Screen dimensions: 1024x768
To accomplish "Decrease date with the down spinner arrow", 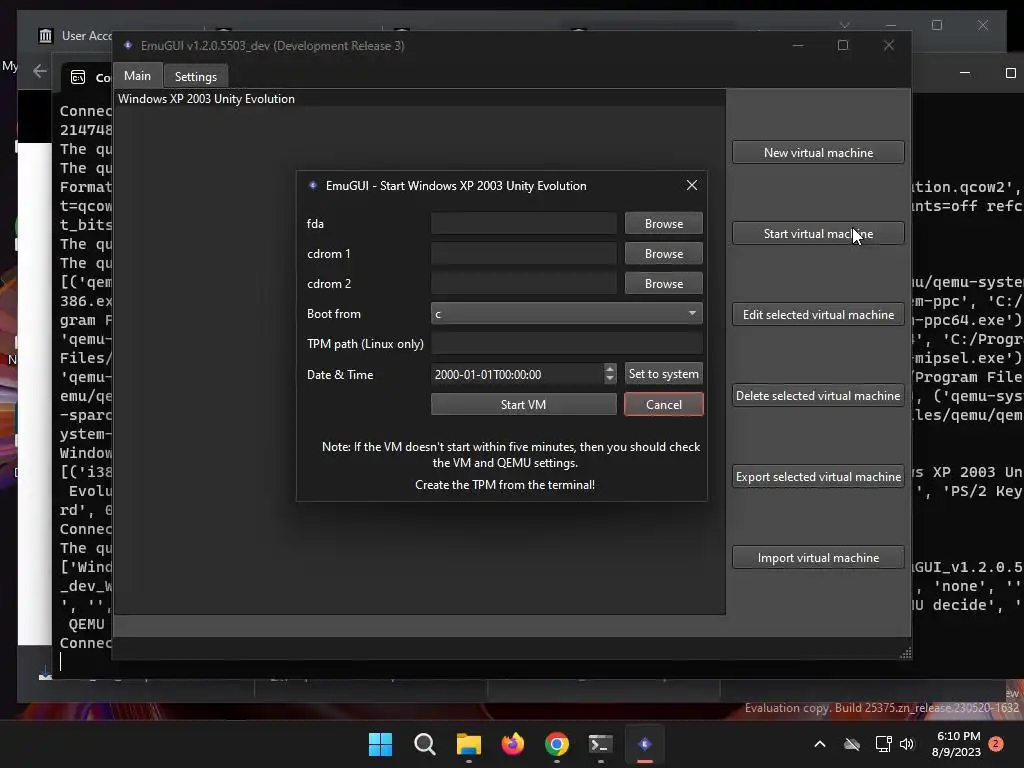I will (x=609, y=379).
